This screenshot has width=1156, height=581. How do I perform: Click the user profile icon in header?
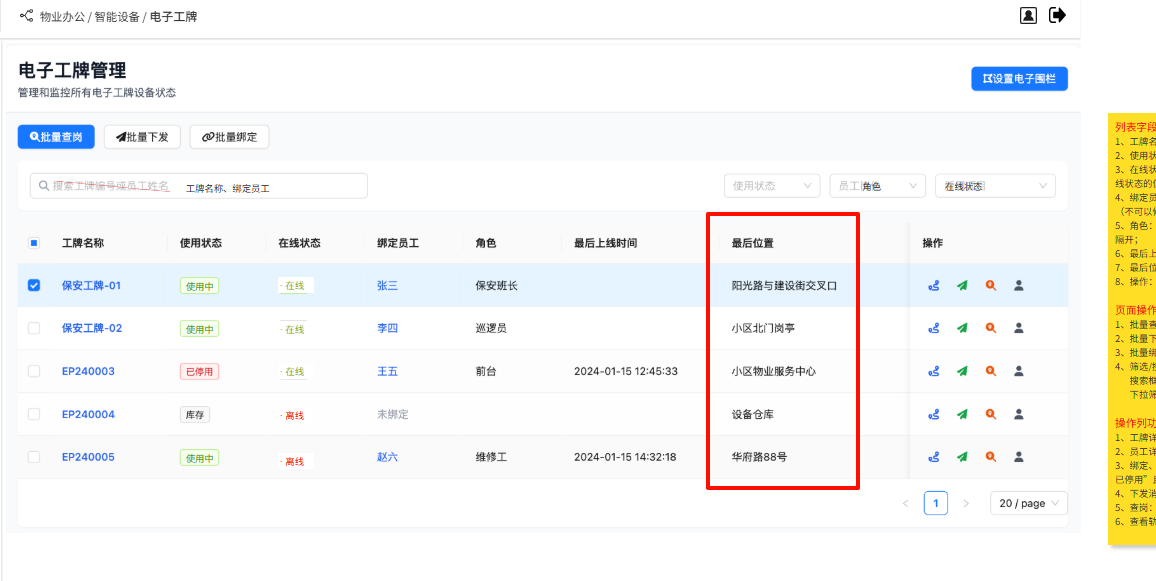coord(1028,15)
